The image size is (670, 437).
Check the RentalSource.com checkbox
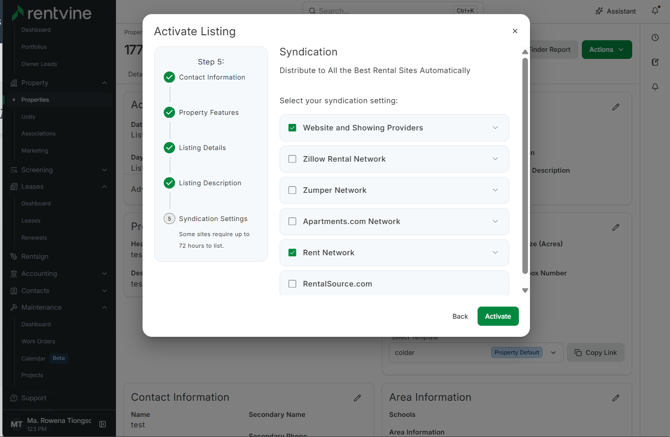pyautogui.click(x=292, y=284)
